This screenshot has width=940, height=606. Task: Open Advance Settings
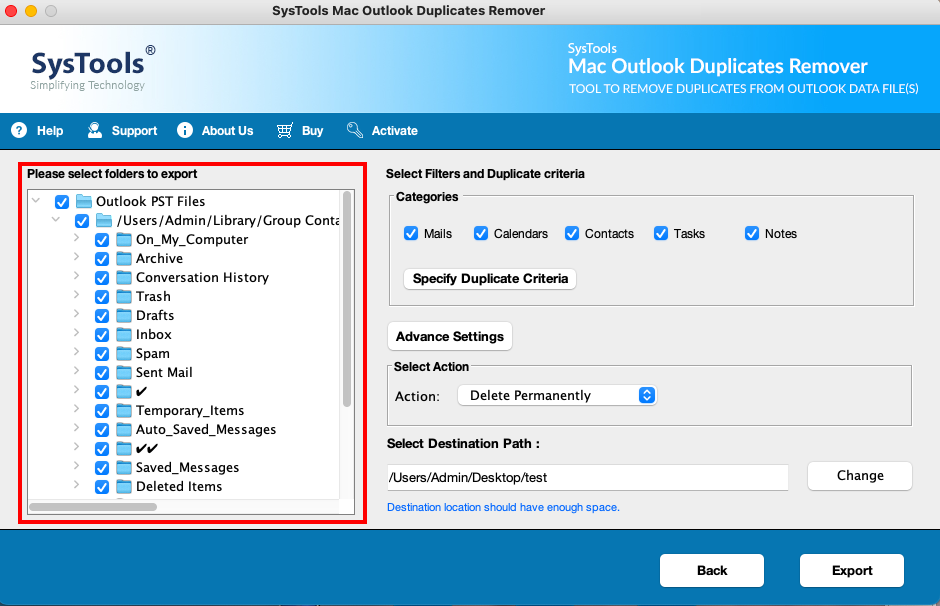tap(450, 336)
